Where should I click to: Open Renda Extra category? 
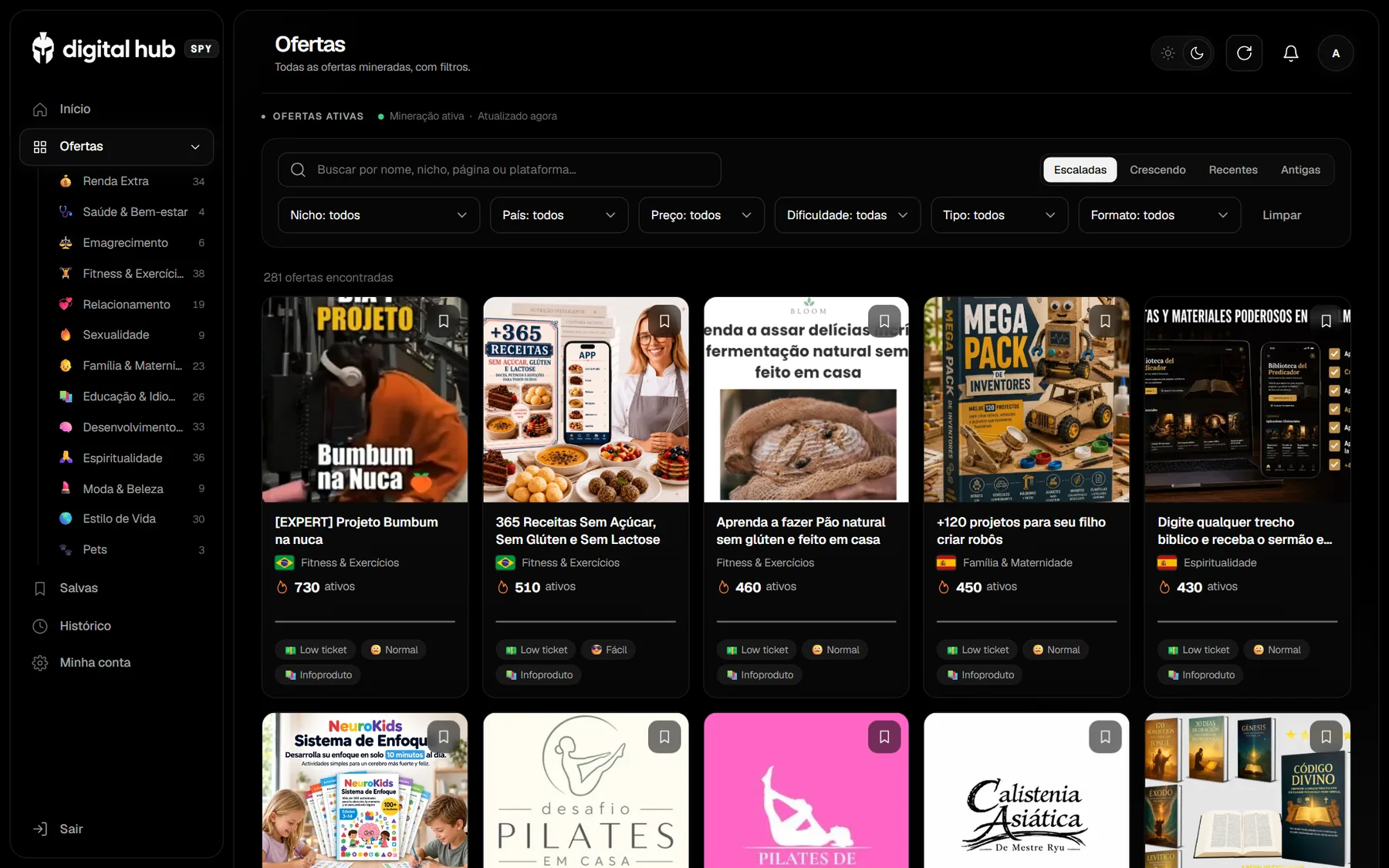click(132, 181)
